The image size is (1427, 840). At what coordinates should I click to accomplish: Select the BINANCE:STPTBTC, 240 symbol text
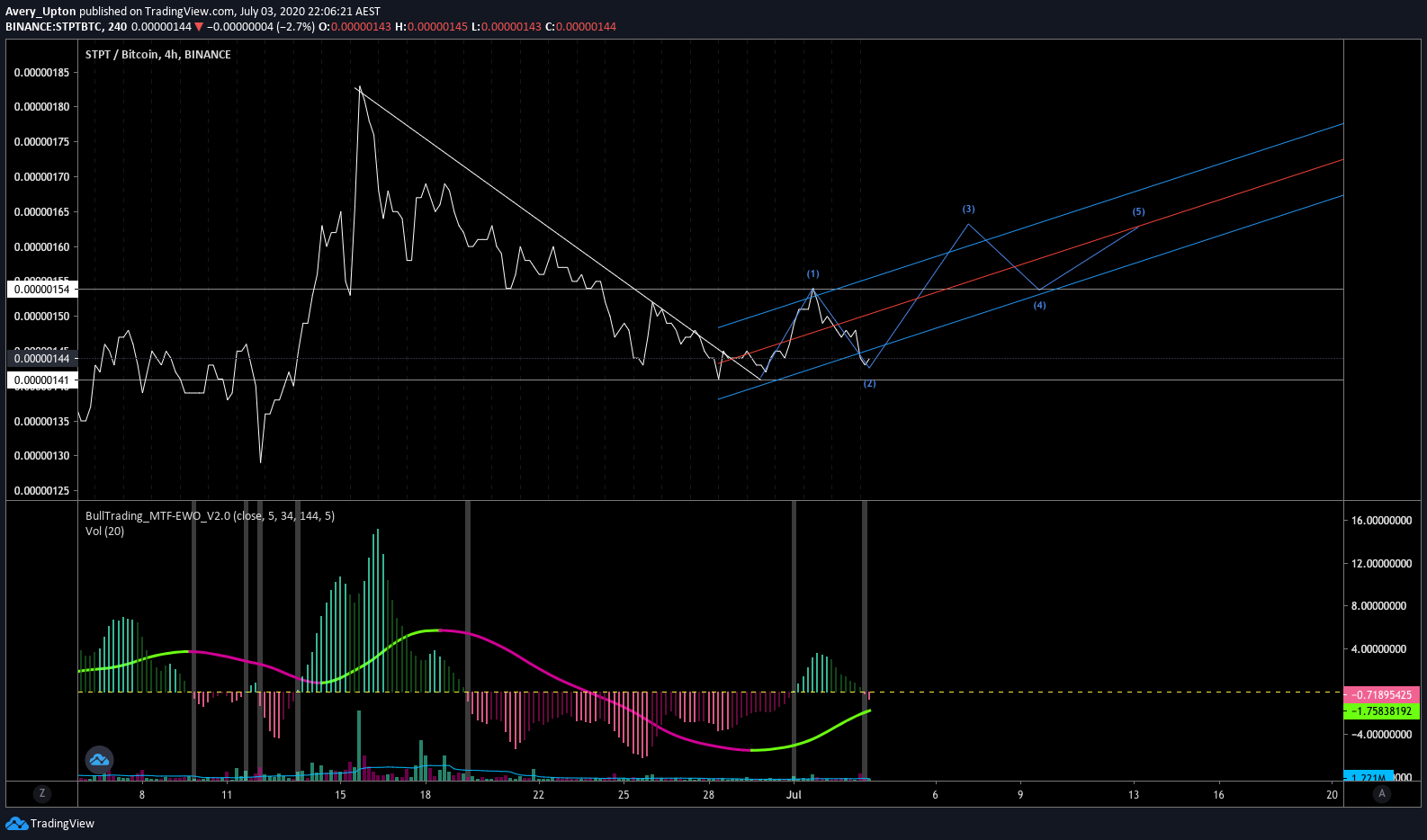coord(67,27)
